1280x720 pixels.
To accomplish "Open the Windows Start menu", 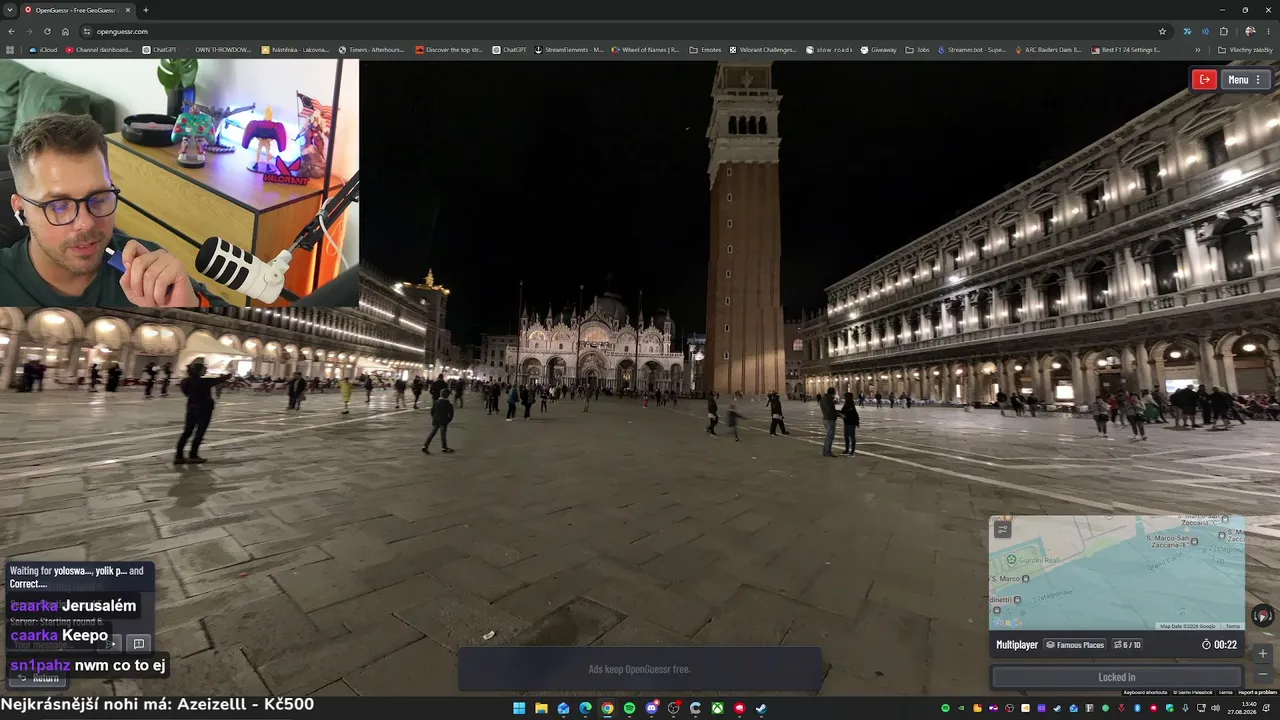I will click(519, 708).
